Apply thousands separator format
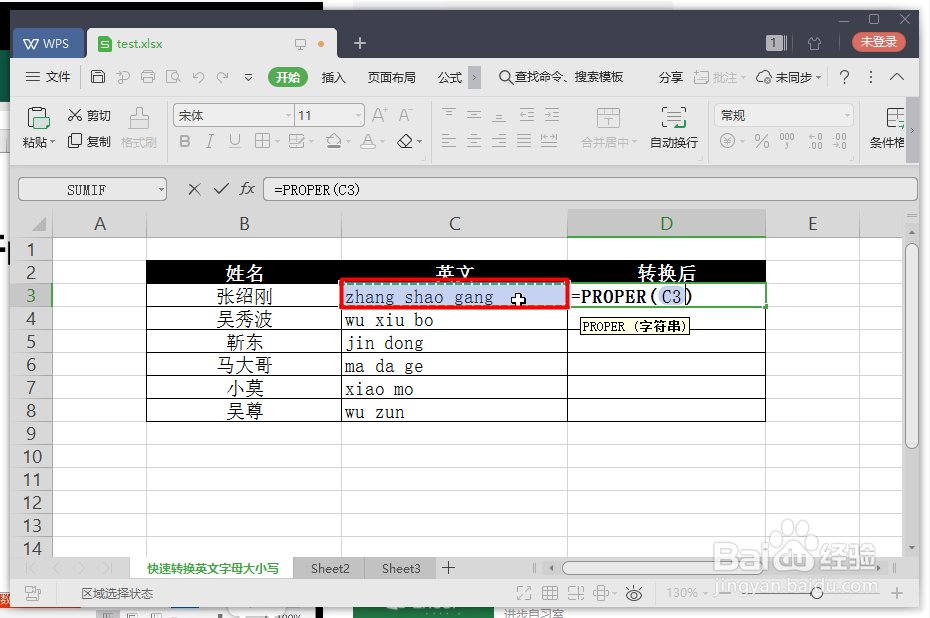 click(787, 141)
